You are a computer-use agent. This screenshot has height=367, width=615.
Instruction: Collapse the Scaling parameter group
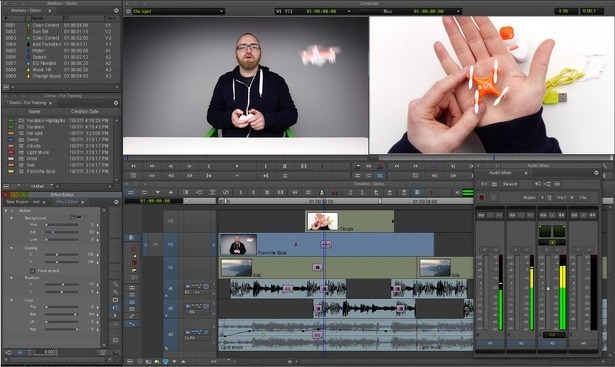tap(11, 248)
